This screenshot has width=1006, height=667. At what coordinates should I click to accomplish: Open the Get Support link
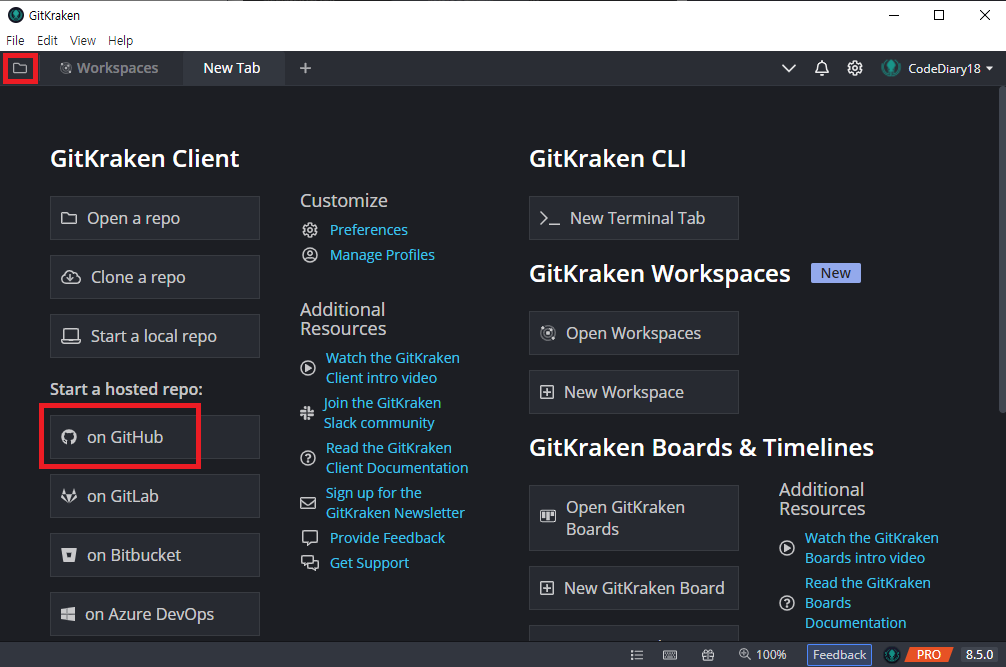coord(369,562)
